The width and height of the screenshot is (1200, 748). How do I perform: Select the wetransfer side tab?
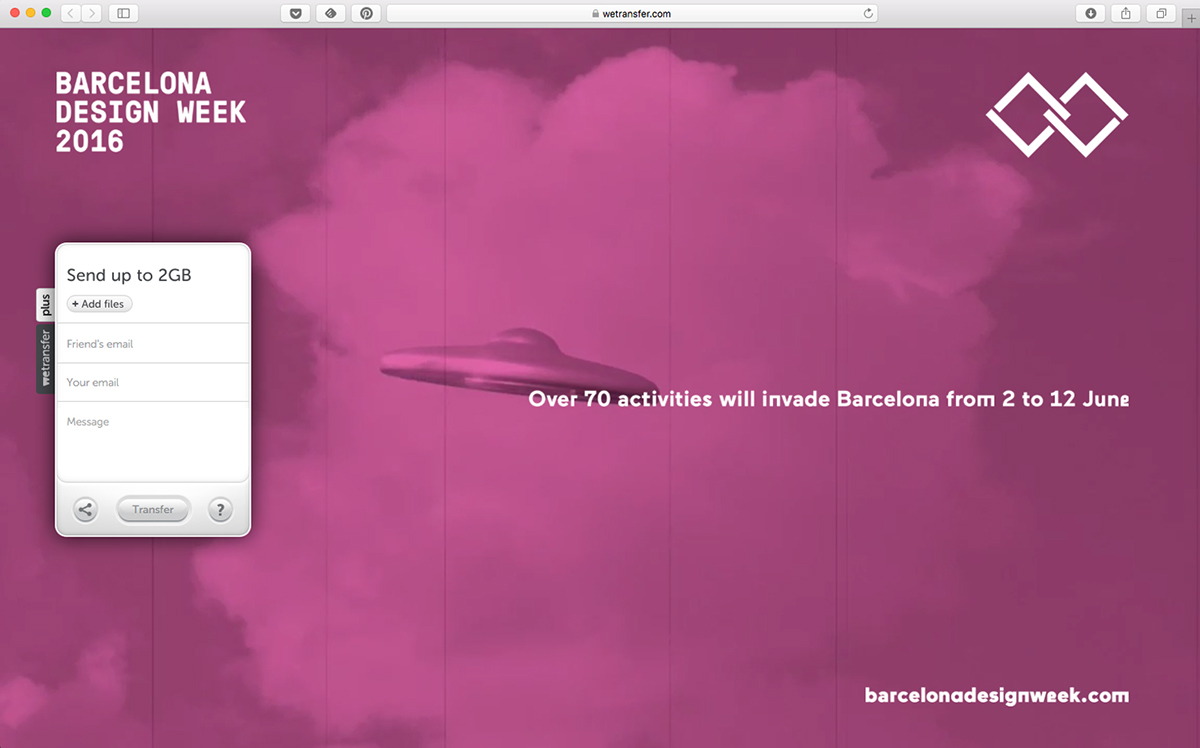tap(45, 358)
